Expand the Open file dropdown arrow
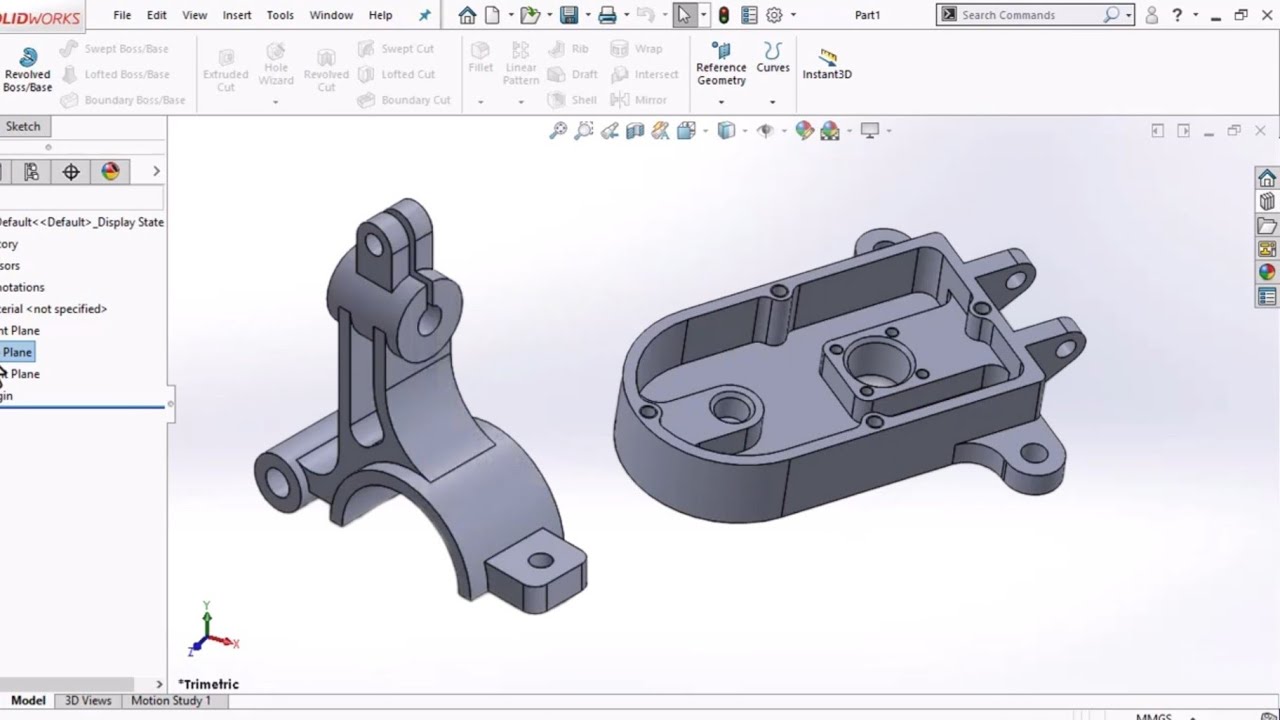This screenshot has height=720, width=1280. [549, 15]
